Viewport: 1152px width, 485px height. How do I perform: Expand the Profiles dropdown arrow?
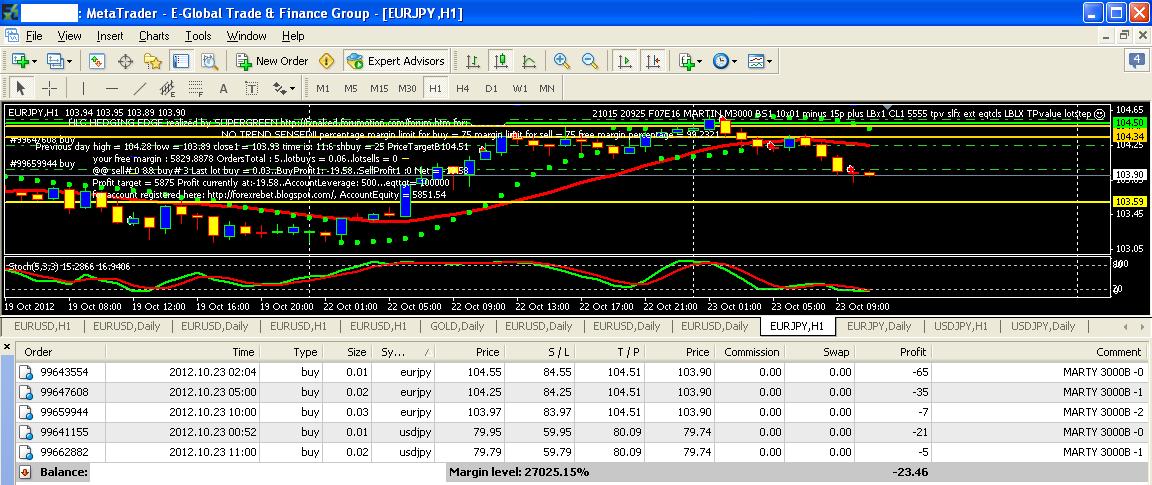69,61
